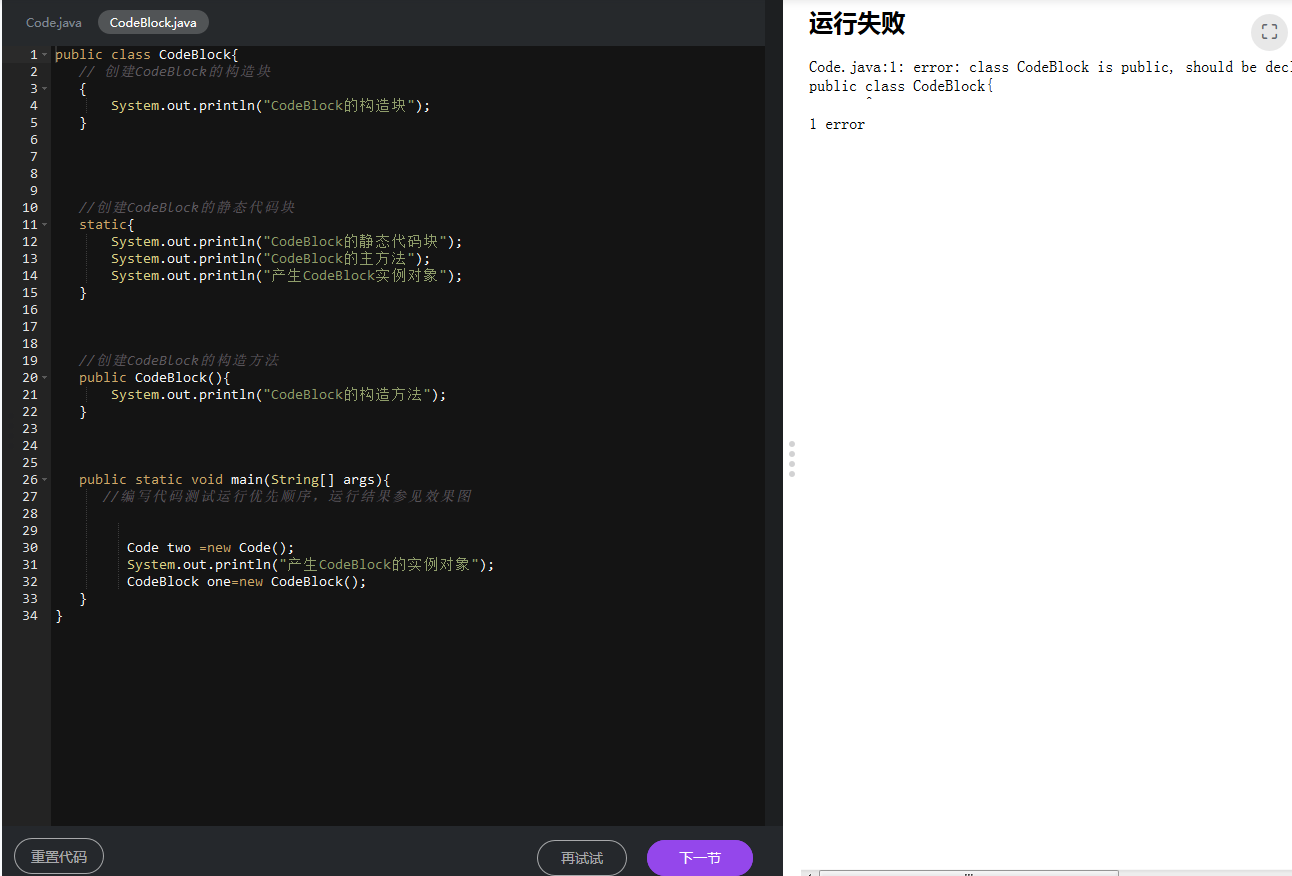The height and width of the screenshot is (876, 1292).
Task: Expand output panel with fullscreen icon
Action: tap(1269, 31)
